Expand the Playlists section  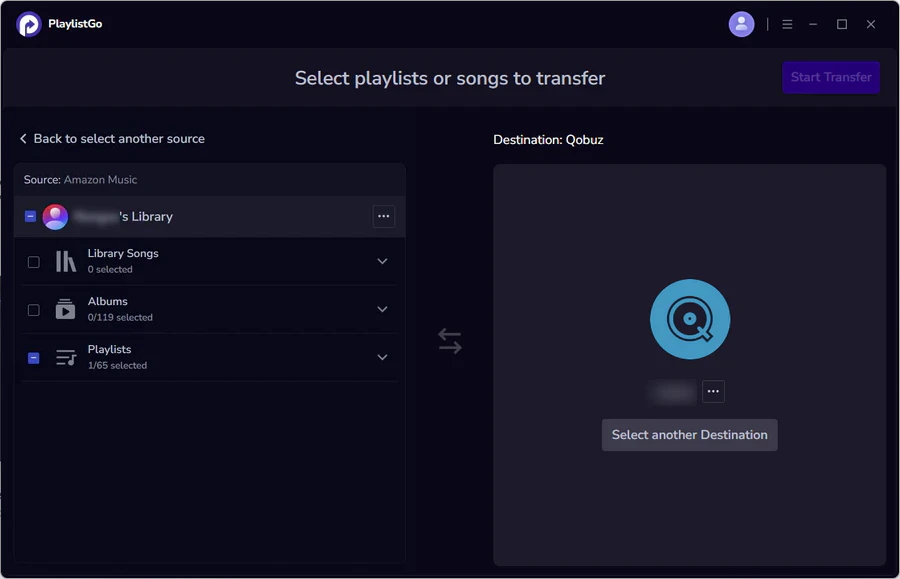coord(382,357)
